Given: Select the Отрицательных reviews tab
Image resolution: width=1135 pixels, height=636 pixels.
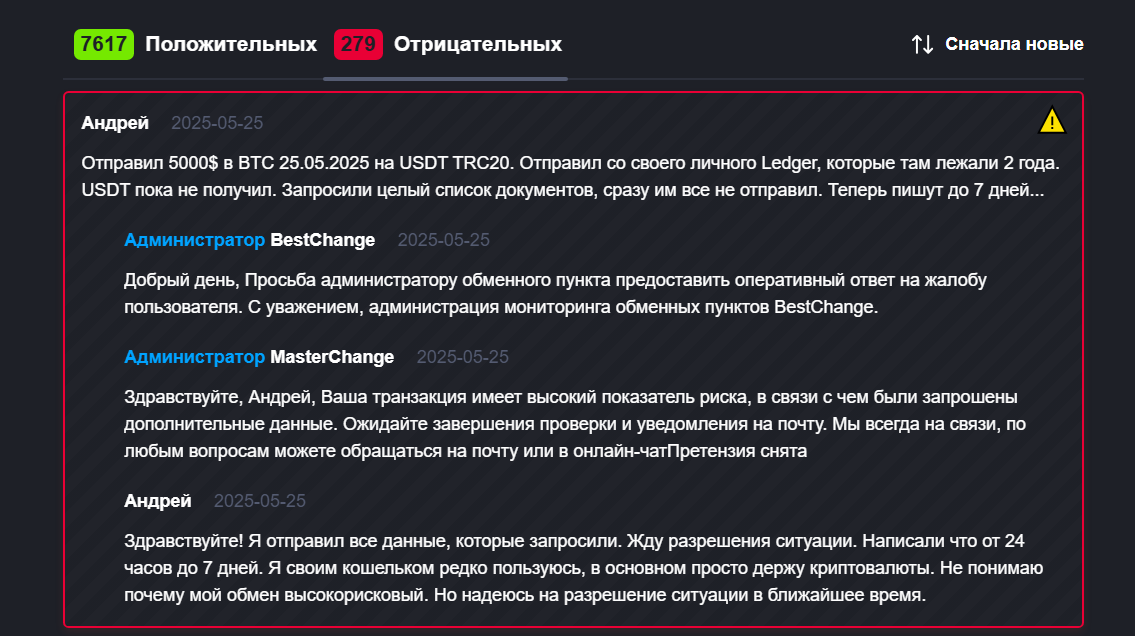Looking at the screenshot, I should [x=477, y=44].
